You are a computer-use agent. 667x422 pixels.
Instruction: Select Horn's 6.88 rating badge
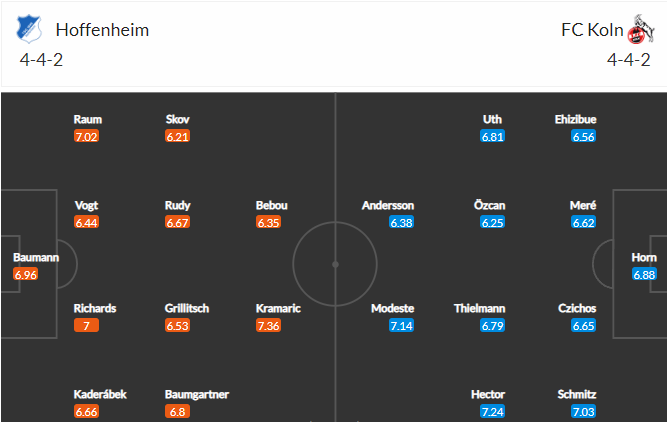tap(644, 274)
